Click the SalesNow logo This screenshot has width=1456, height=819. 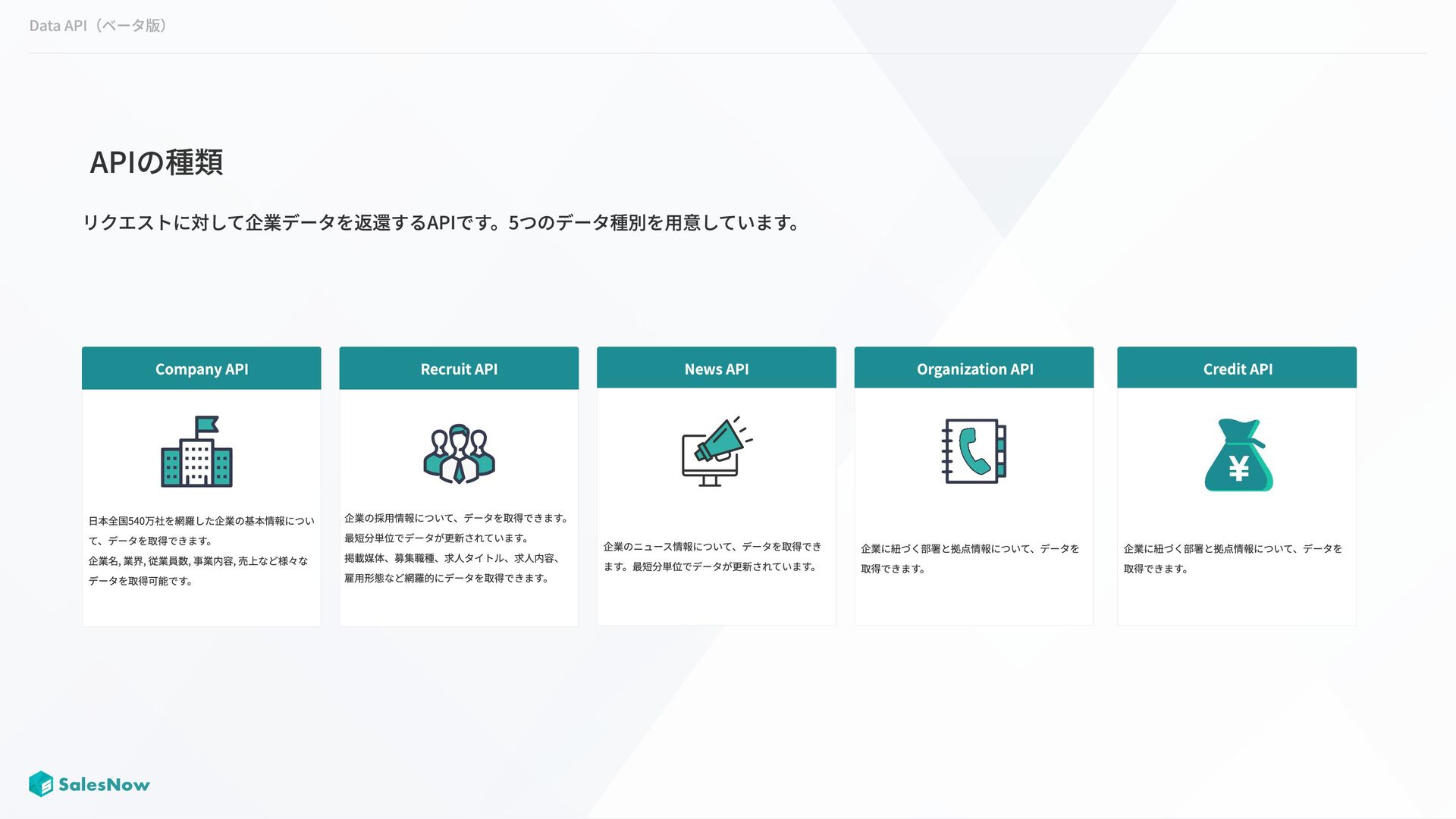point(89,784)
